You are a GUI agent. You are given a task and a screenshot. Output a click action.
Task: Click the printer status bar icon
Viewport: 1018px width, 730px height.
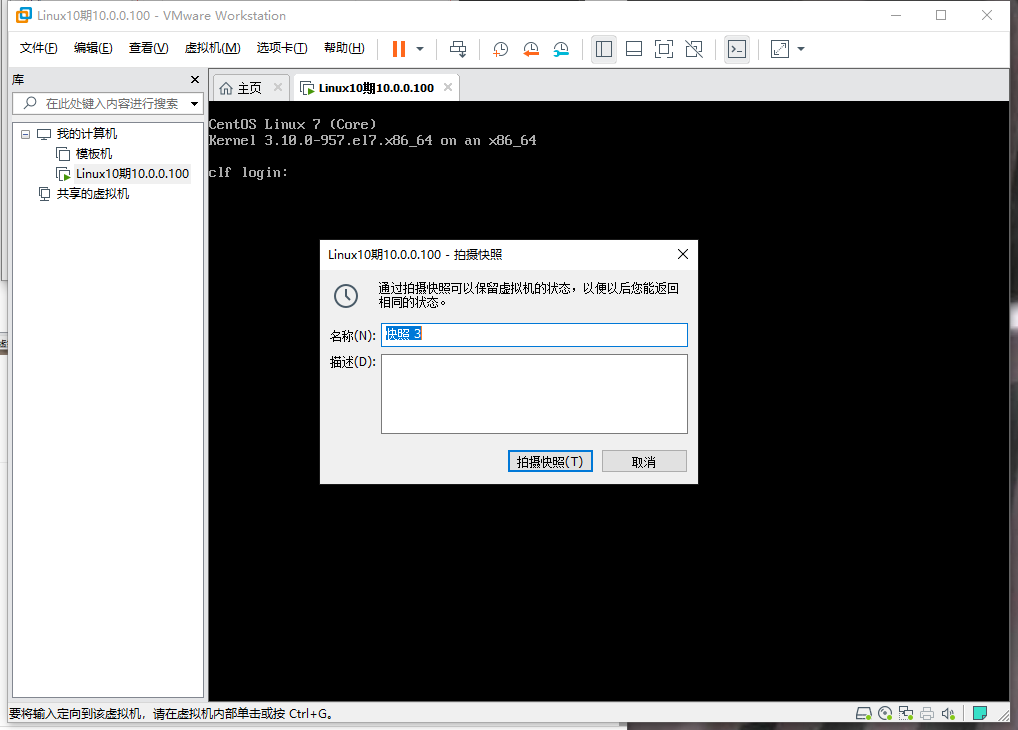pos(927,714)
